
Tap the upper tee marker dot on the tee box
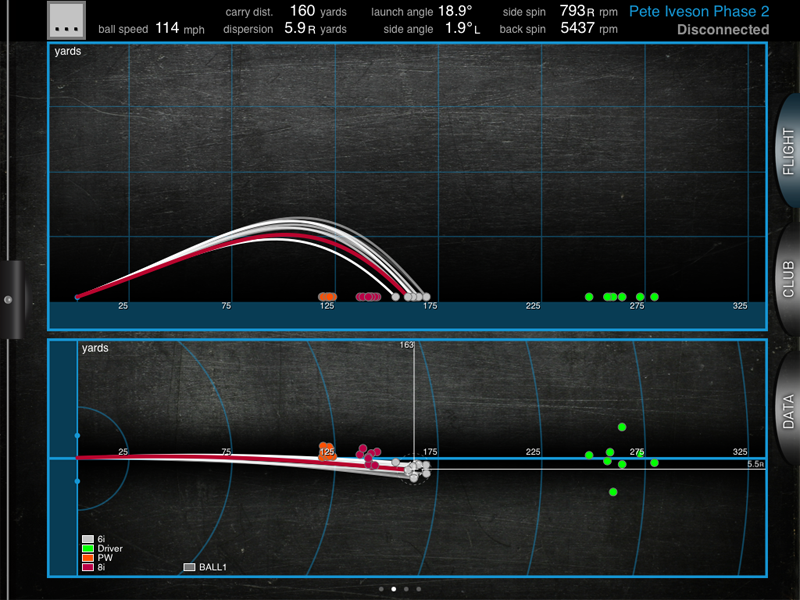click(x=77, y=437)
